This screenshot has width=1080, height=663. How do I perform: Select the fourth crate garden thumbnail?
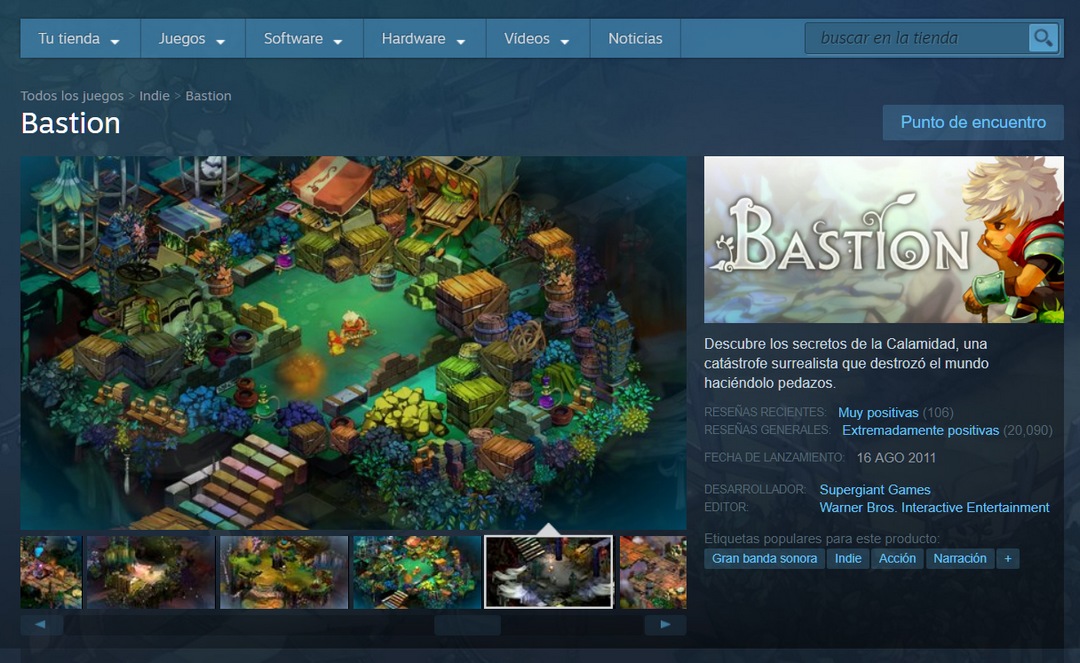click(x=417, y=572)
